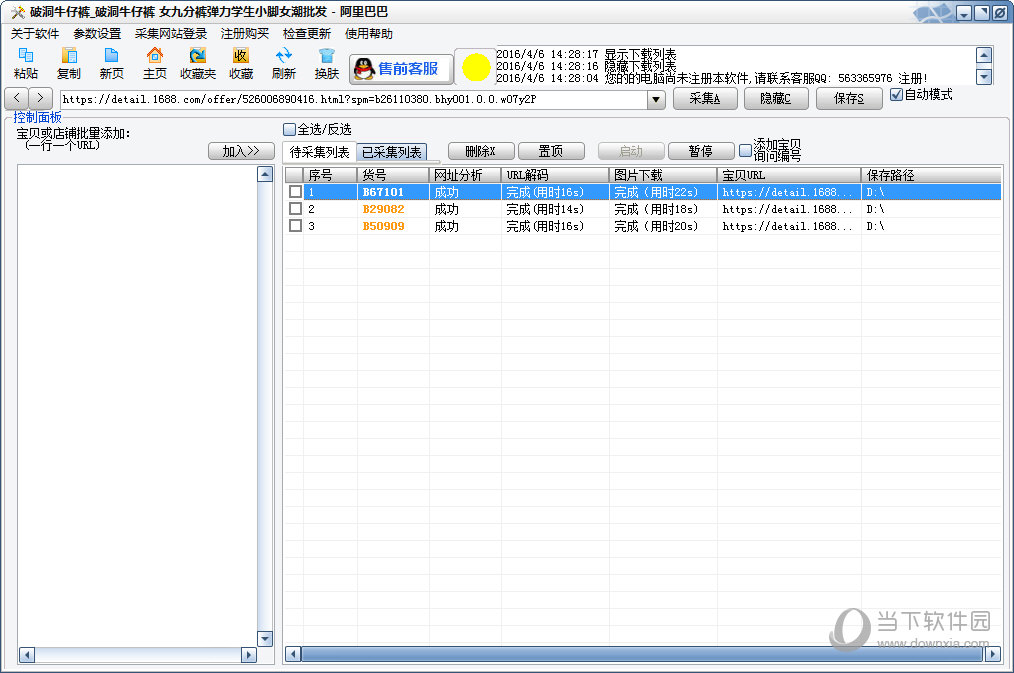Click the batch box scroll right arrow

(x=249, y=655)
